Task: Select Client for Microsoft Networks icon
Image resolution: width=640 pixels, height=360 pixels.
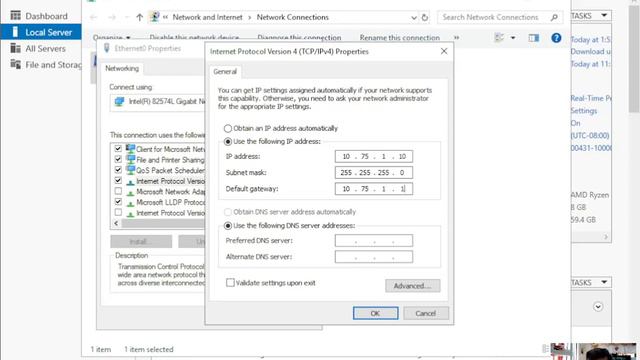Action: pyautogui.click(x=130, y=149)
